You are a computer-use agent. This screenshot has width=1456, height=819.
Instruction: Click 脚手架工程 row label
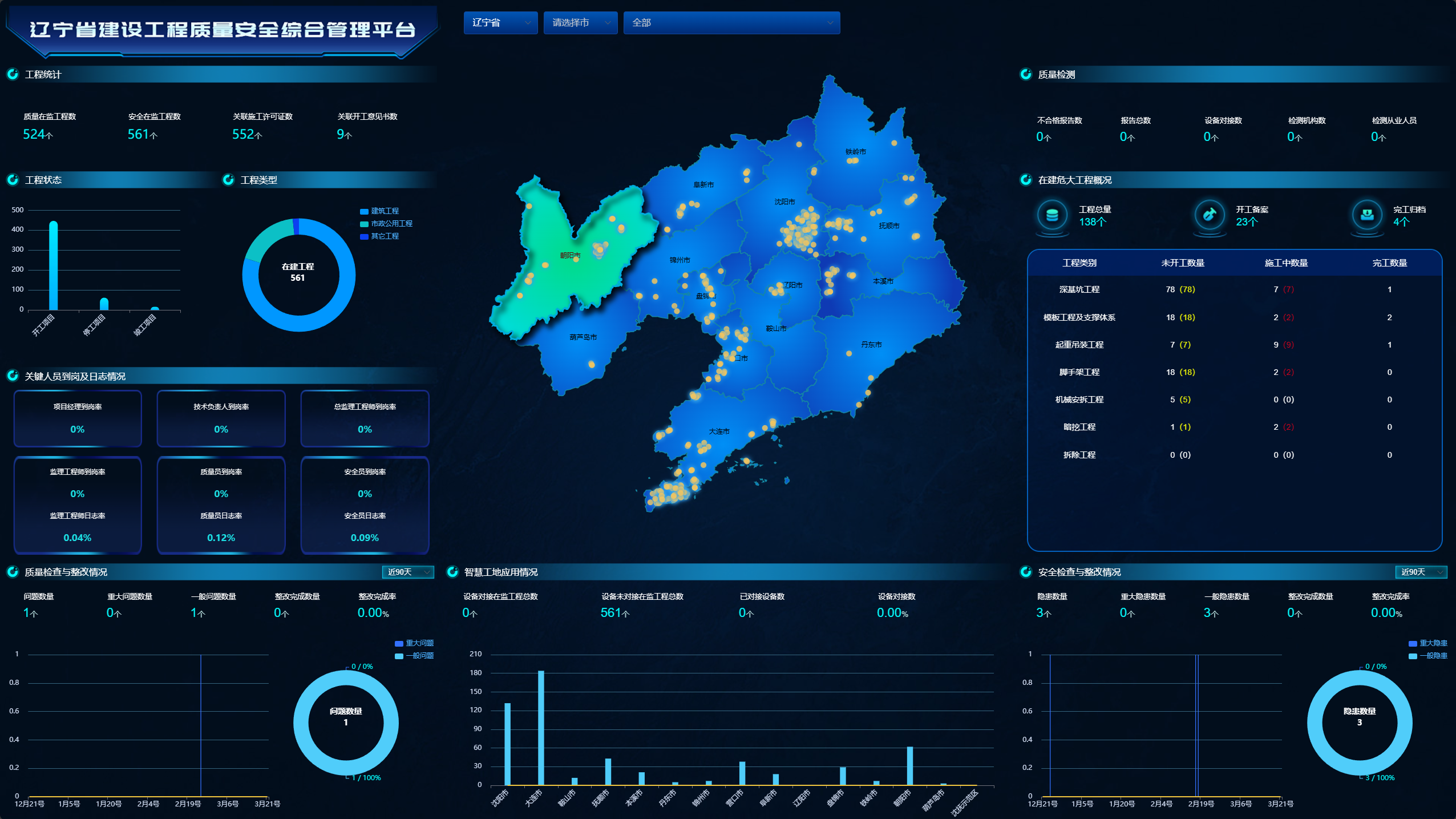1079,372
